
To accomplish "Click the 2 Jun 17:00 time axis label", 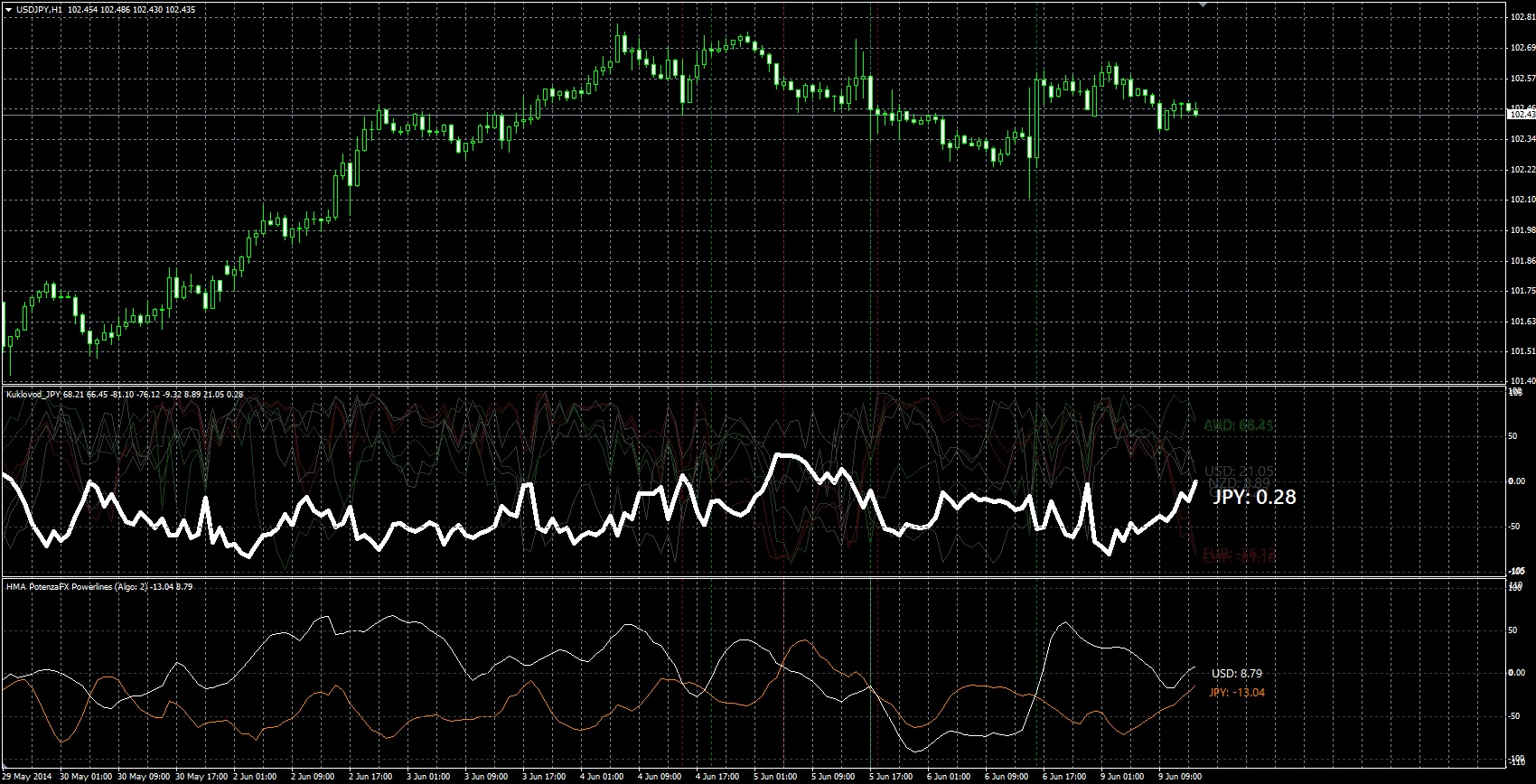I will (370, 777).
